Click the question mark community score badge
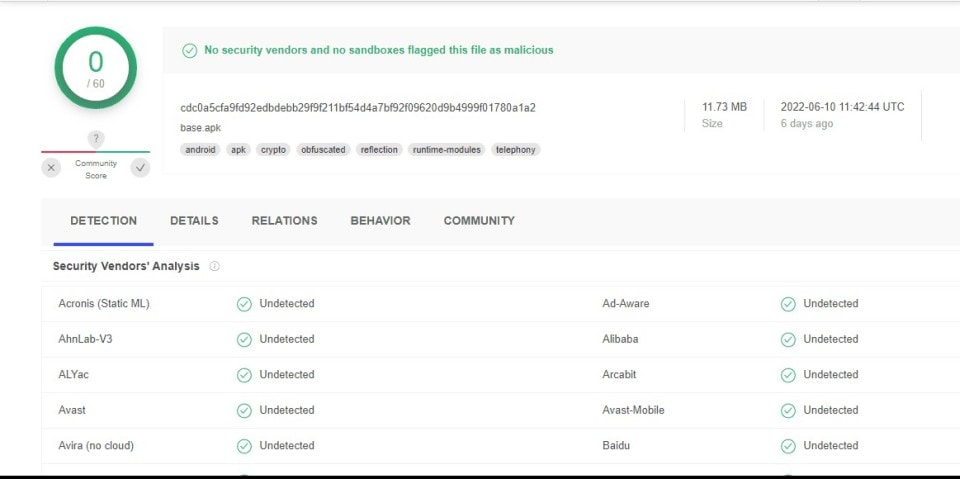960x479 pixels. [96, 138]
